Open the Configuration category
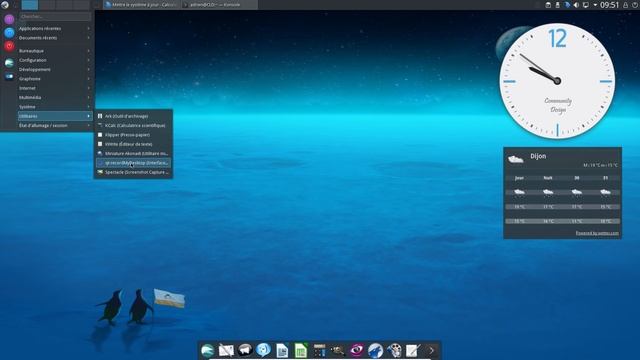 point(55,60)
